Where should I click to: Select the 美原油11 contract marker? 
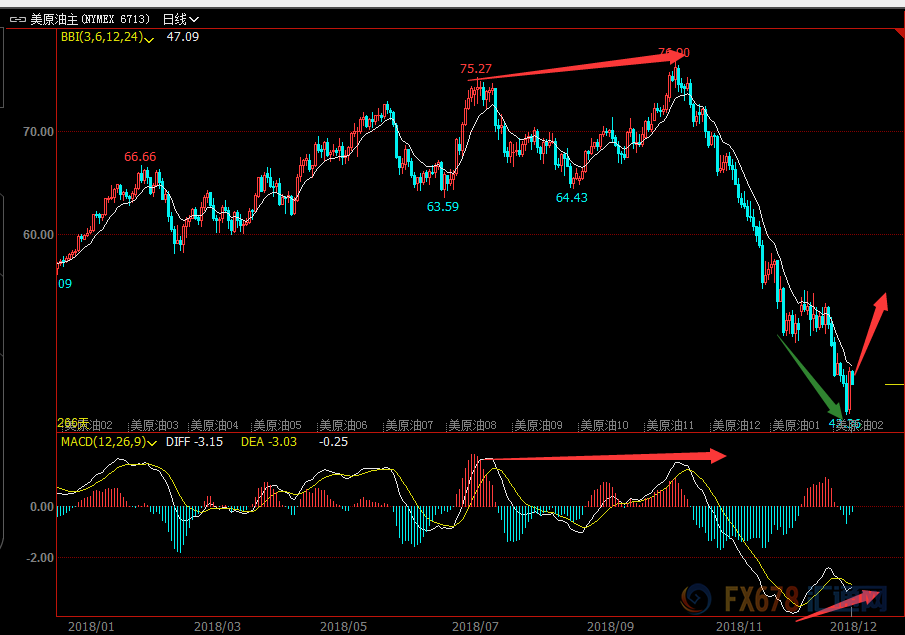click(670, 425)
